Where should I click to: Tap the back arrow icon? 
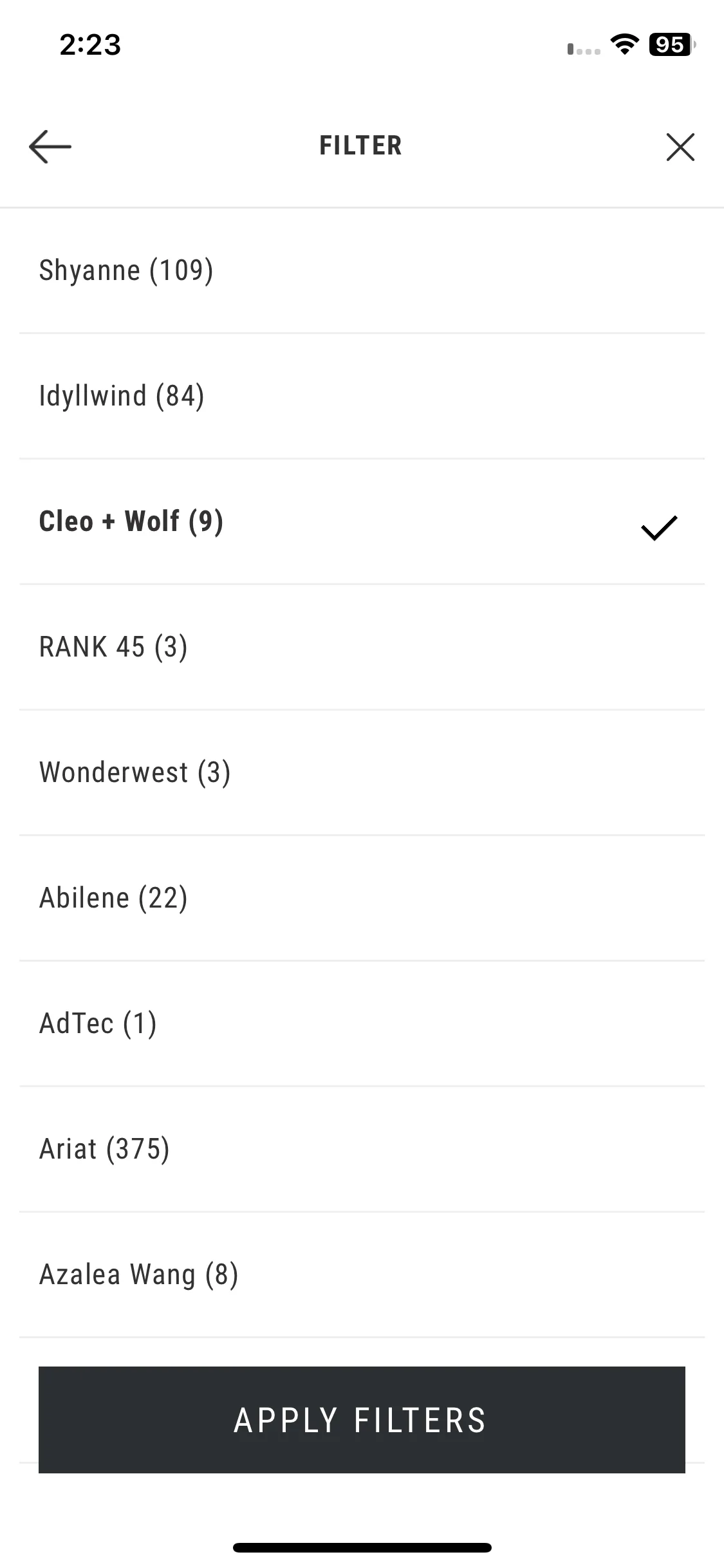(x=50, y=146)
